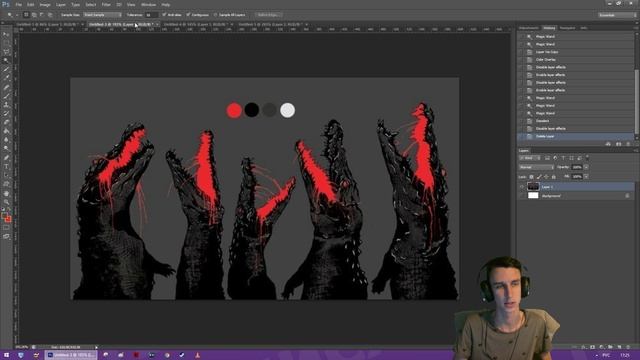
Task: Open the Normal blend mode dropdown
Action: click(x=536, y=167)
